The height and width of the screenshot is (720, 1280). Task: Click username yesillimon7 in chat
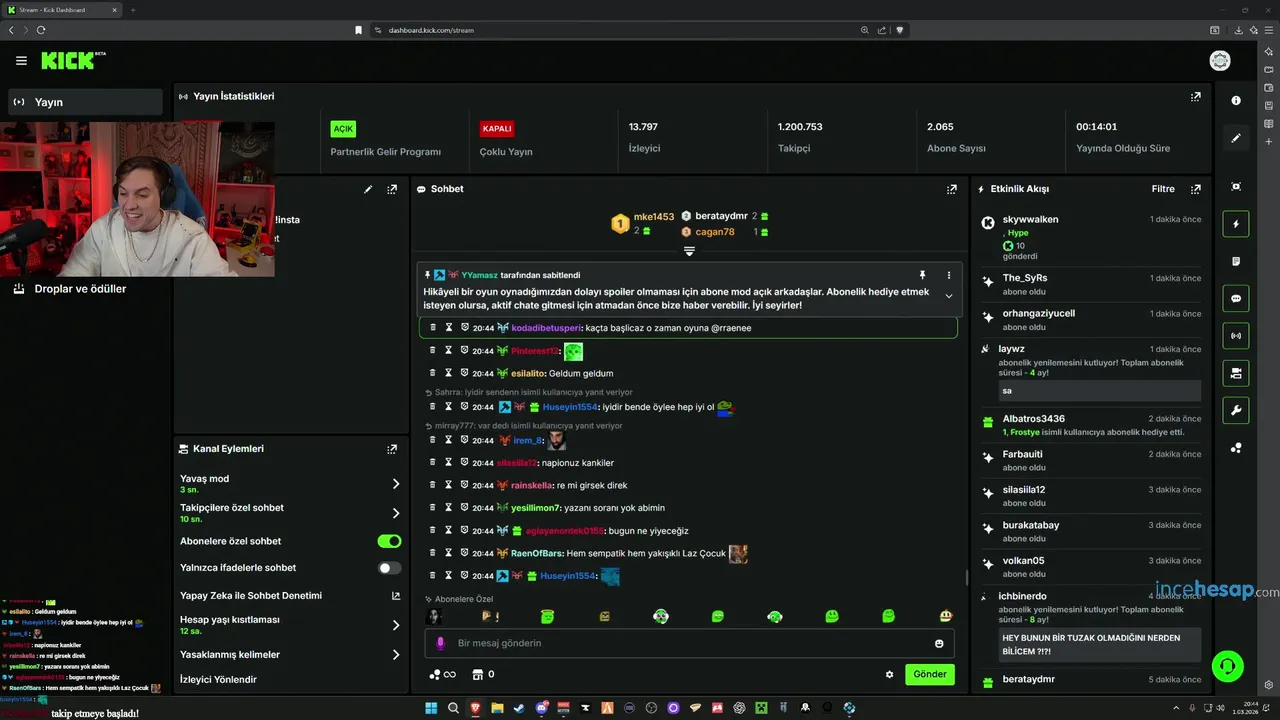point(536,508)
